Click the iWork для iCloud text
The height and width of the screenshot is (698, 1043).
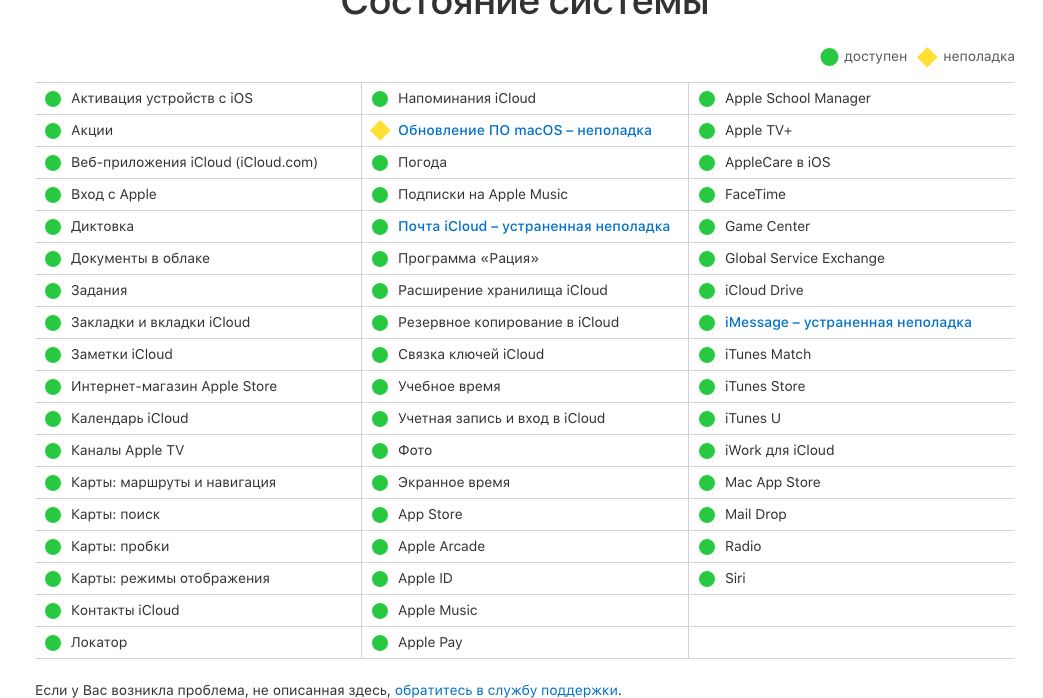(x=780, y=450)
